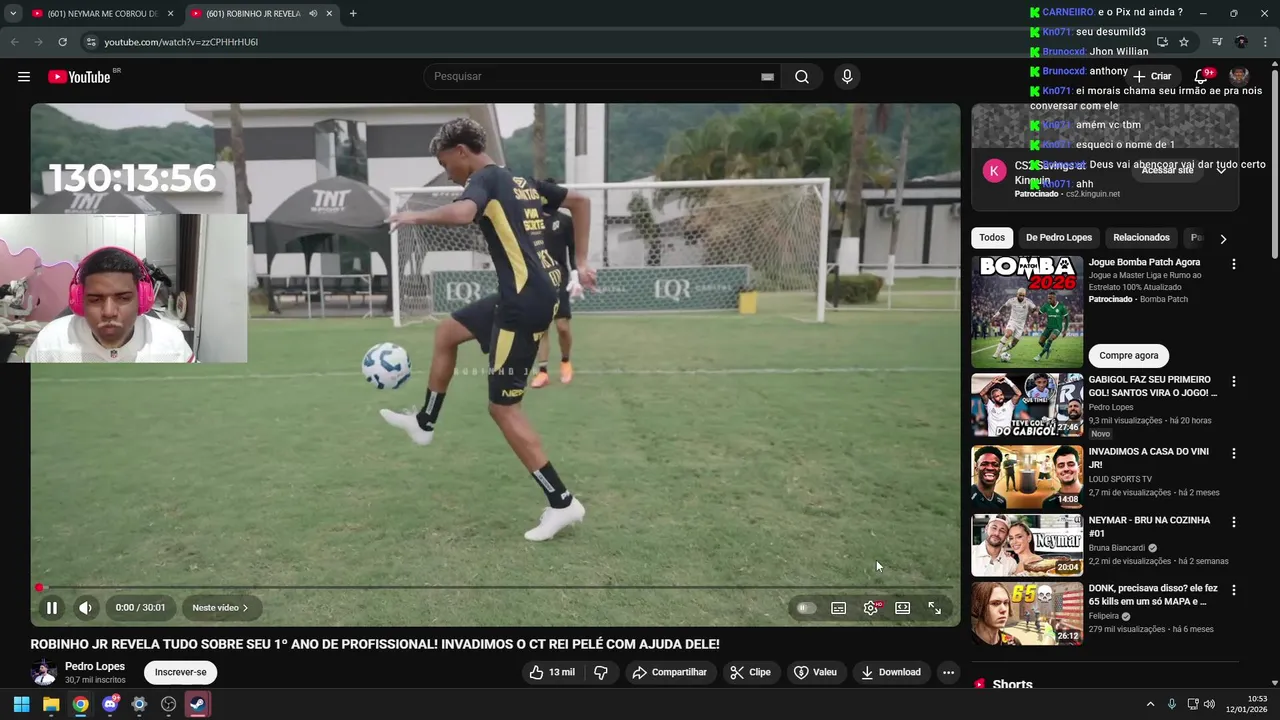Start voice search with microphone icon

847,77
